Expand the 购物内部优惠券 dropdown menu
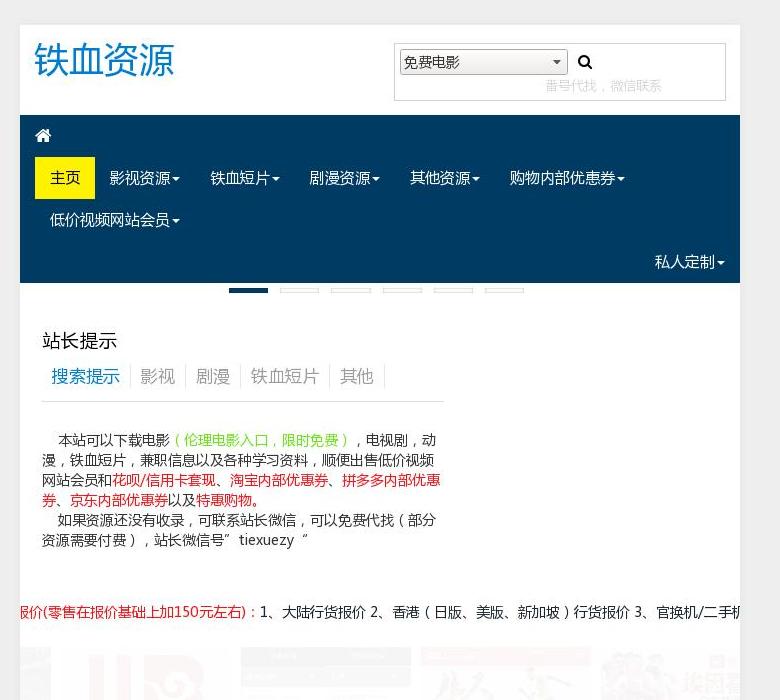The image size is (780, 700). (567, 178)
